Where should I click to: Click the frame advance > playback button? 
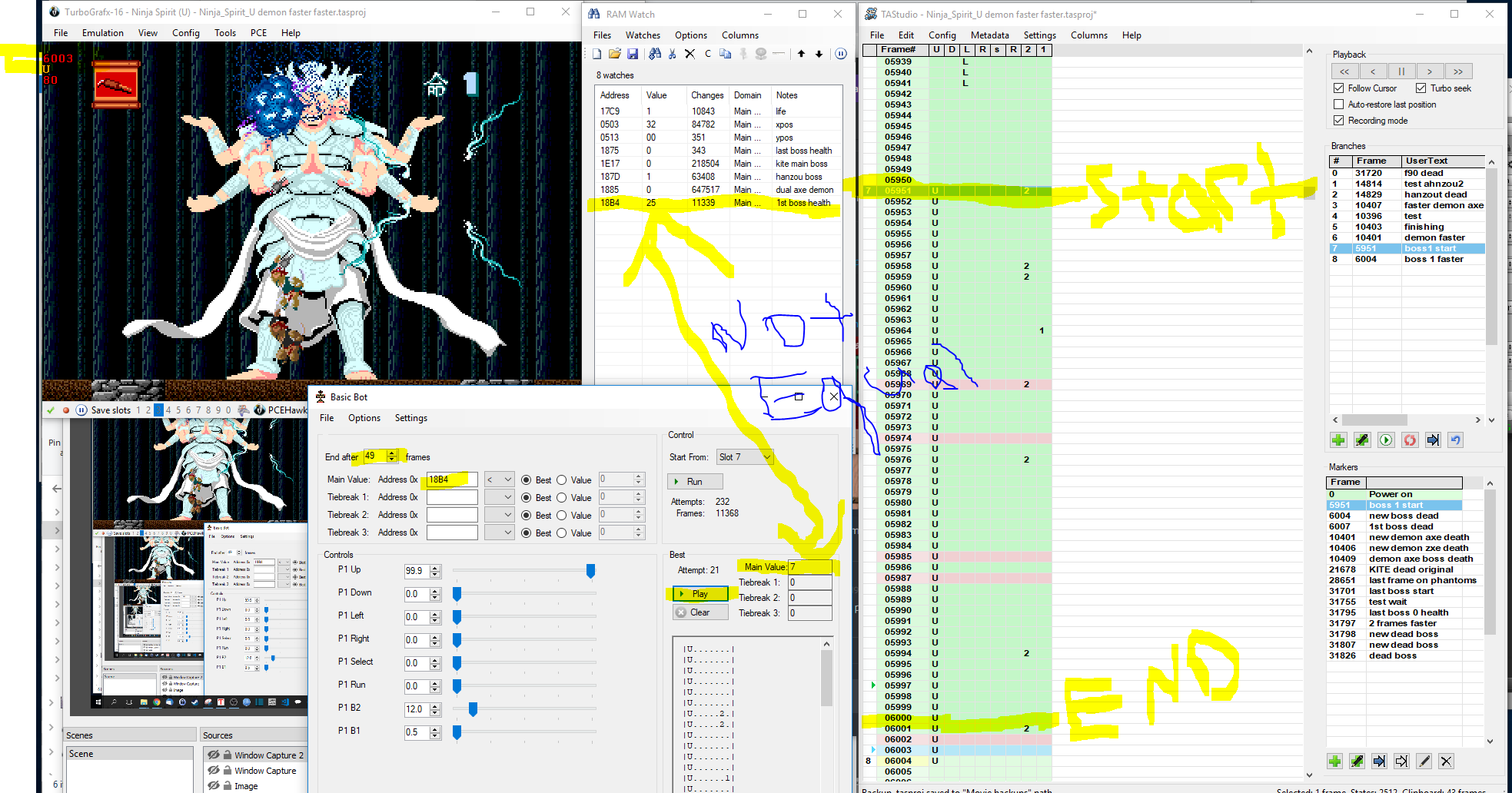coord(1430,71)
